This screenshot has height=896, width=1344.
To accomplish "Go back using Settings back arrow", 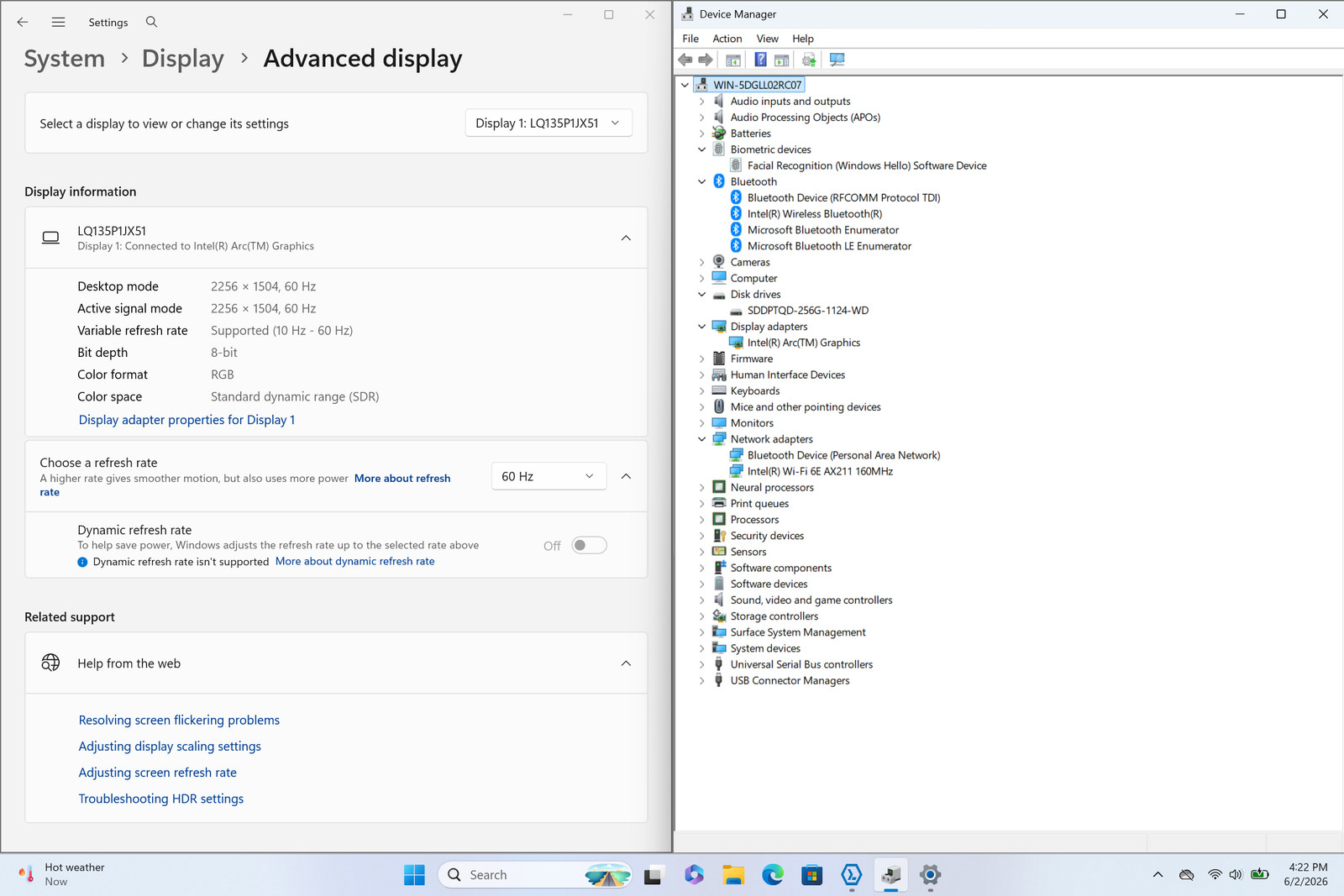I will [x=23, y=22].
